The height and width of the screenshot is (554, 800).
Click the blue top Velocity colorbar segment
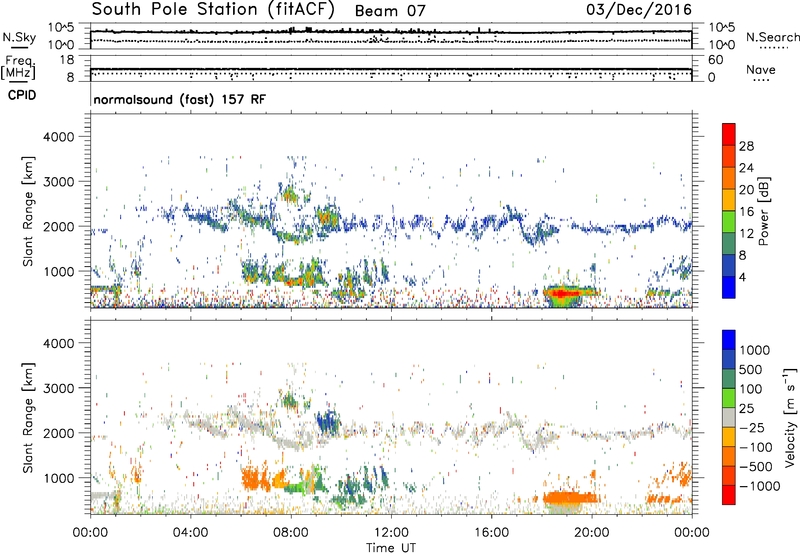[x=729, y=340]
